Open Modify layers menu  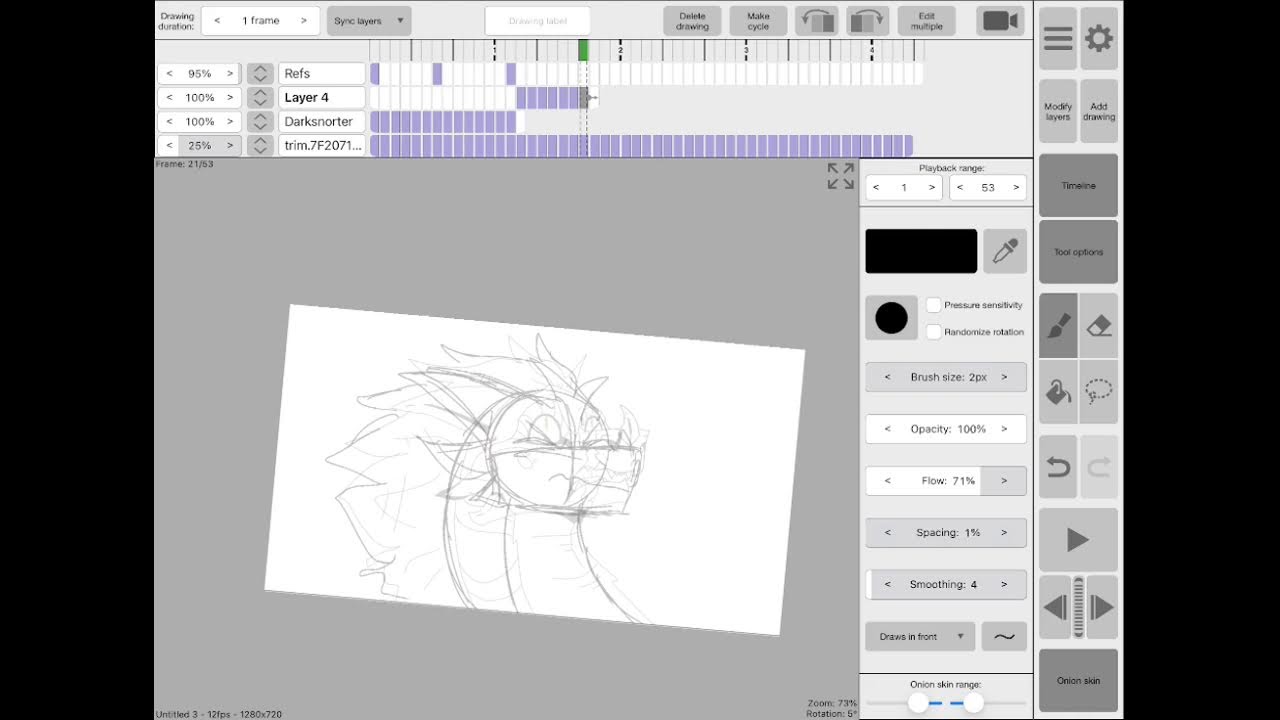click(x=1058, y=111)
